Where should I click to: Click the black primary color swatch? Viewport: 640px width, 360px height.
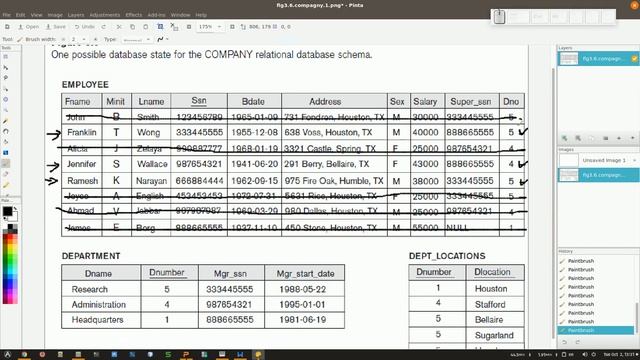click(x=7, y=211)
